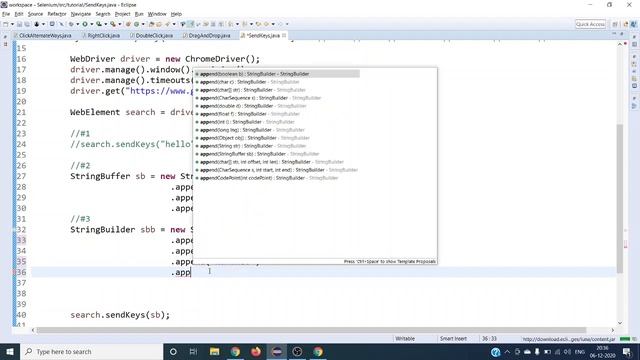Click the New Java Package toolbar icon
This screenshot has height=360, width=640.
pos(128,24)
